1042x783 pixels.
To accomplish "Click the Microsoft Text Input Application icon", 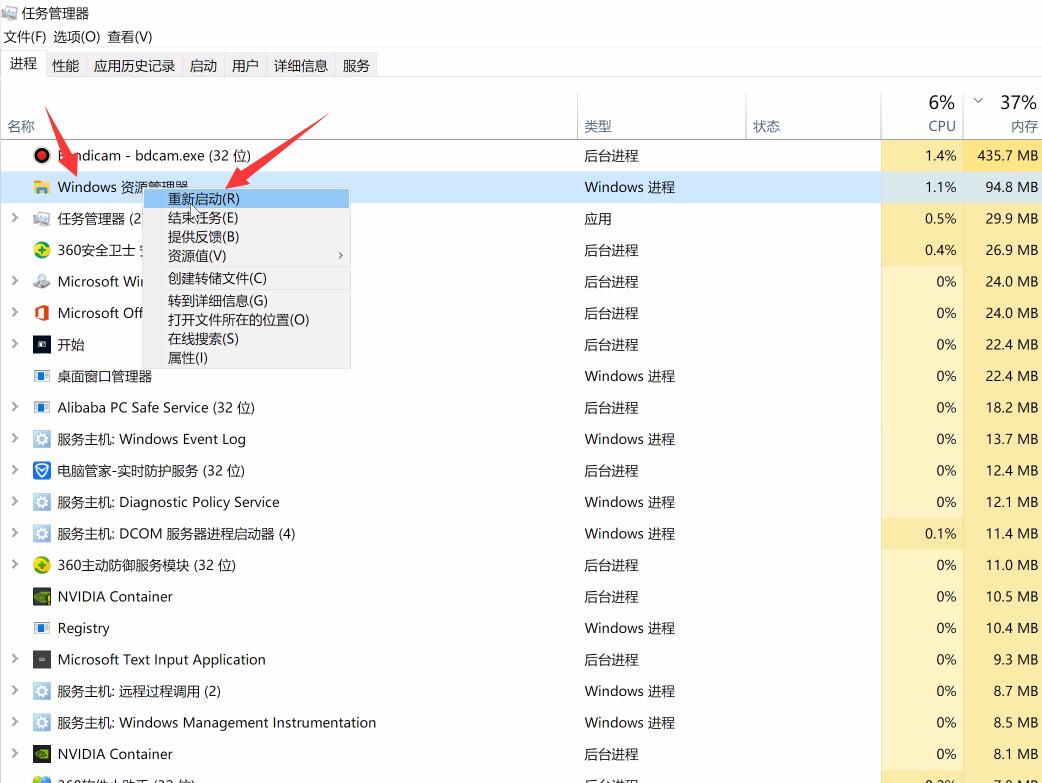I will point(42,659).
